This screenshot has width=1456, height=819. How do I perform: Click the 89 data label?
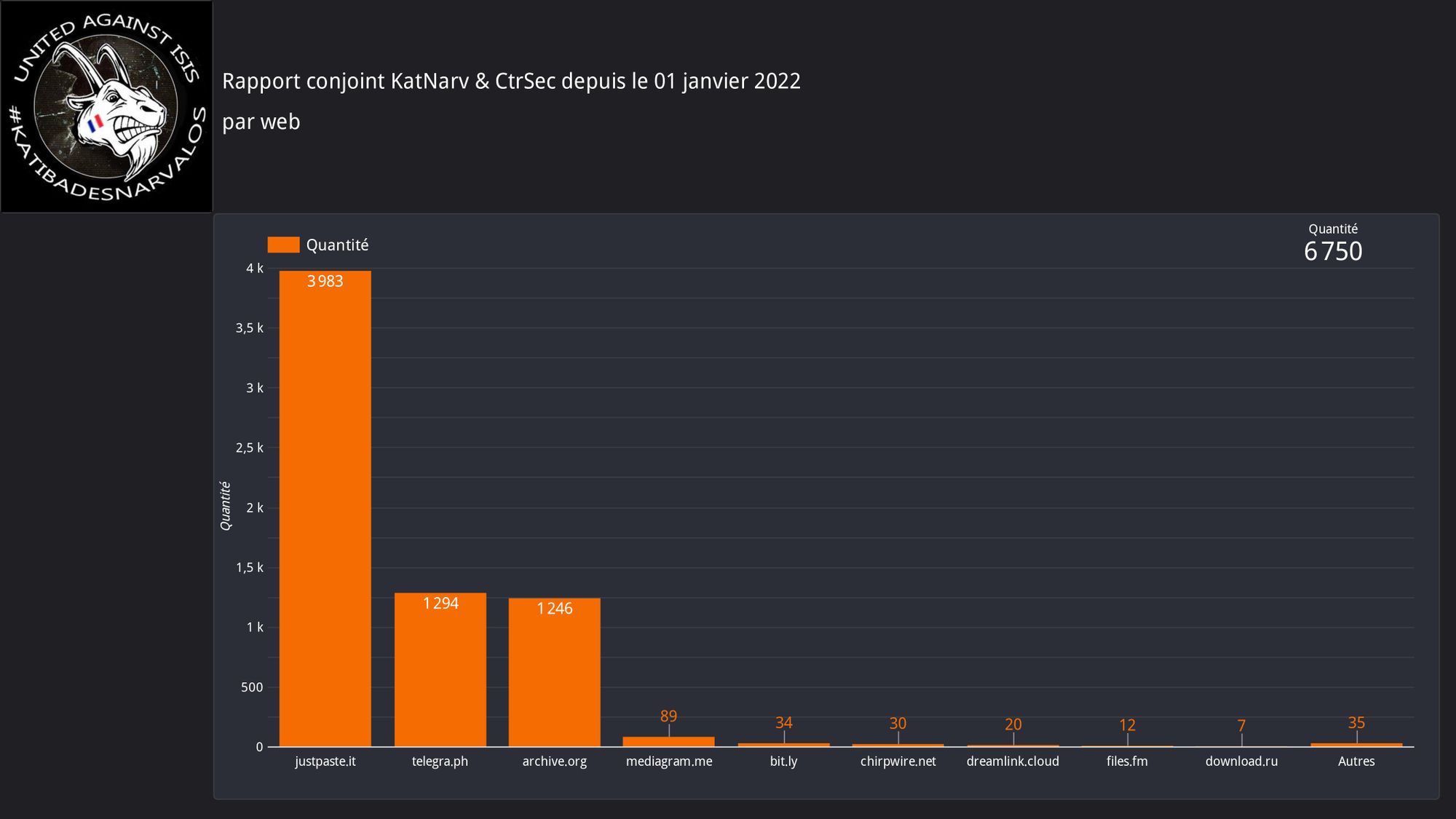point(668,716)
